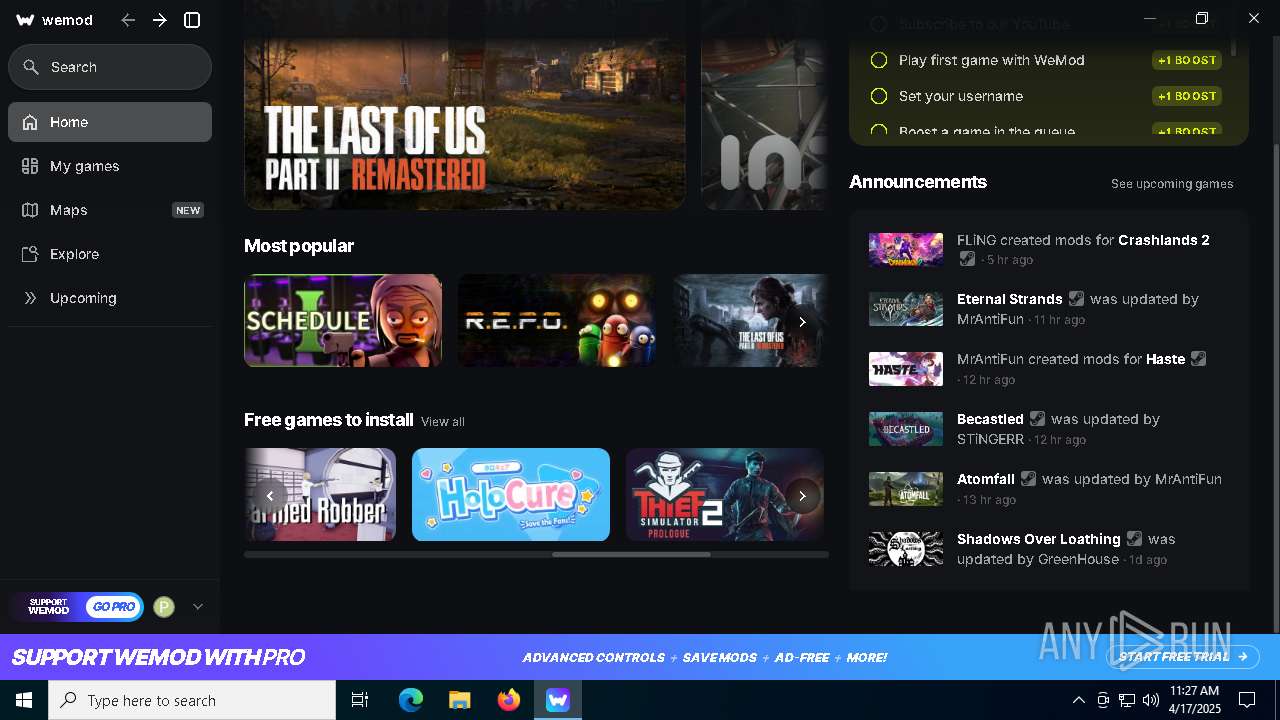Toggle Set your username task circle
Viewport: 1280px width, 720px height.
(879, 96)
